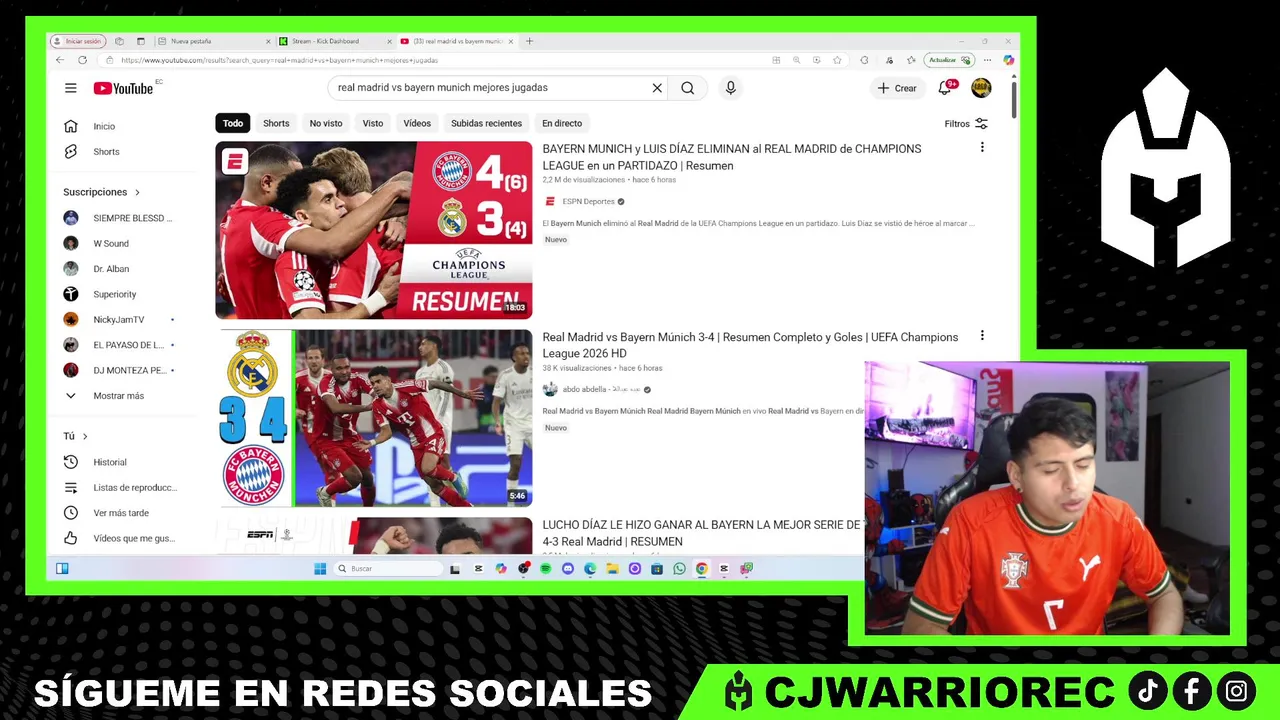Bookmark this page with the star icon
This screenshot has height=720, width=1280.
click(837, 60)
